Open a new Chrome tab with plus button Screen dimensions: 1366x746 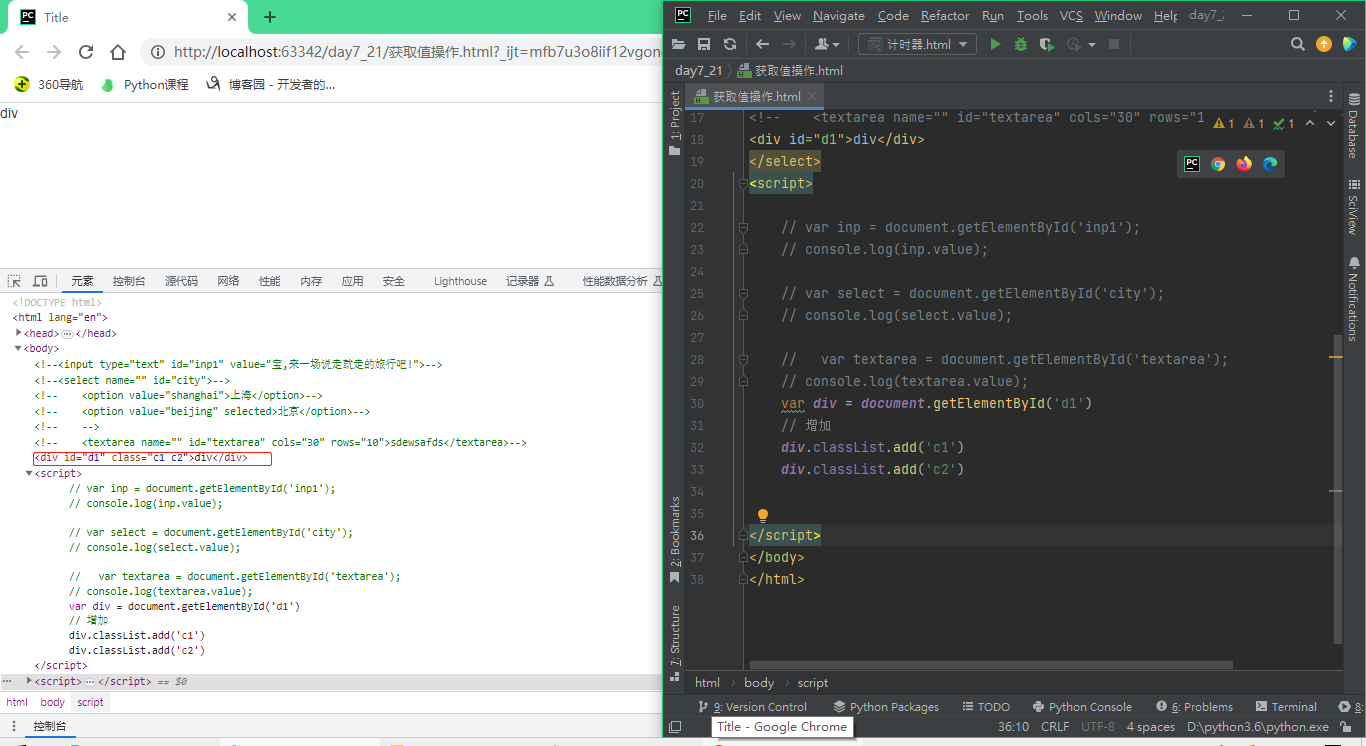270,17
